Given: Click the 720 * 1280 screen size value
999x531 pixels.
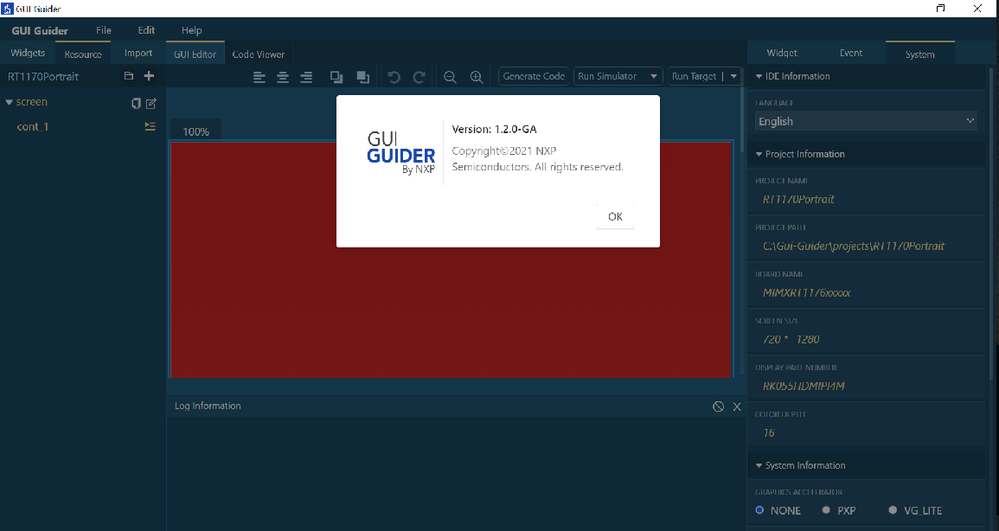Looking at the screenshot, I should (791, 340).
